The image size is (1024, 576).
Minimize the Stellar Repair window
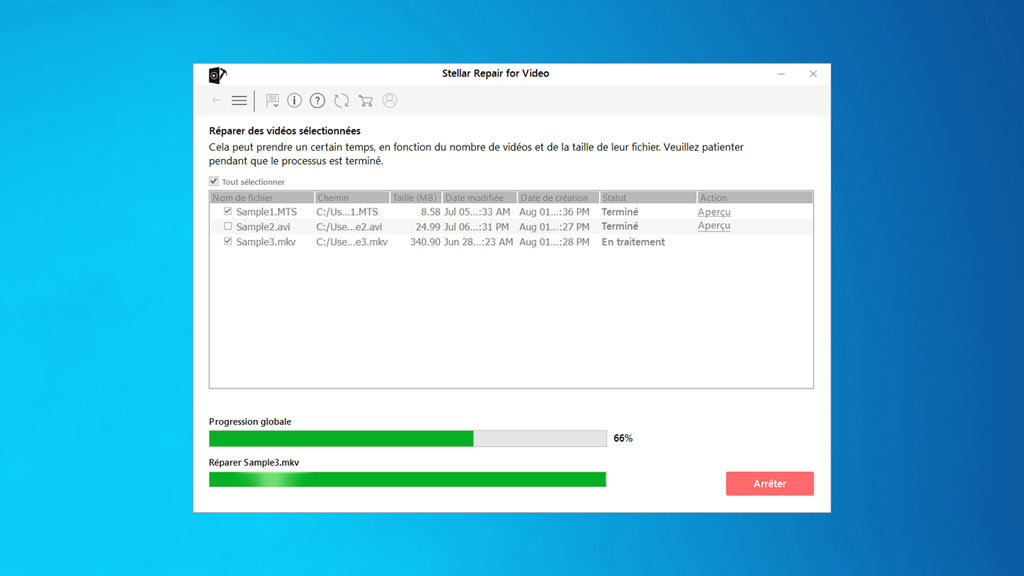point(781,74)
